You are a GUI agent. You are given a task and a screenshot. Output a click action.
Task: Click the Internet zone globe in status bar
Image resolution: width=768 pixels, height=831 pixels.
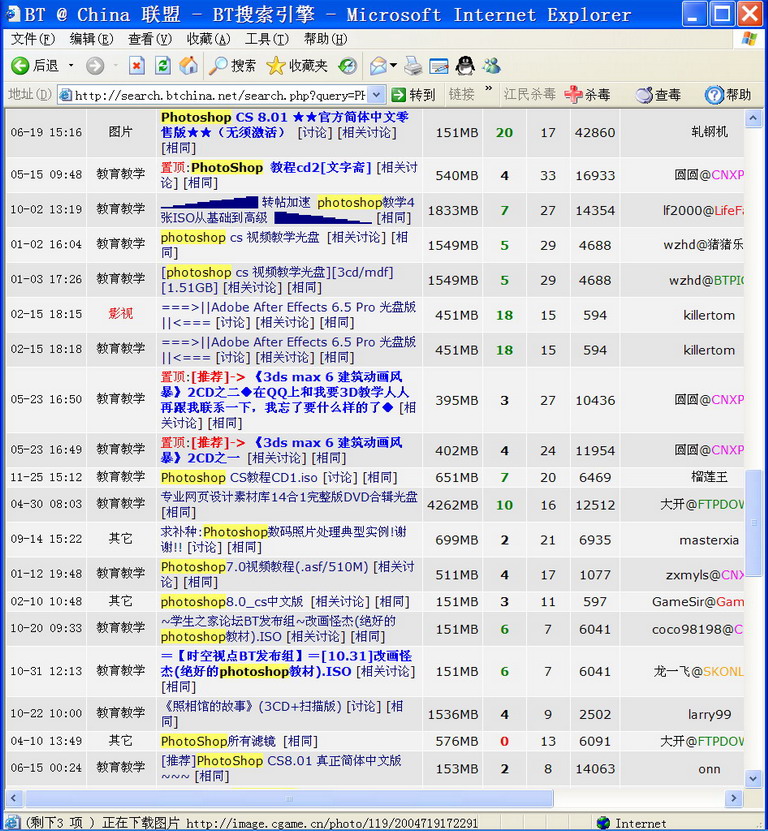coord(603,823)
